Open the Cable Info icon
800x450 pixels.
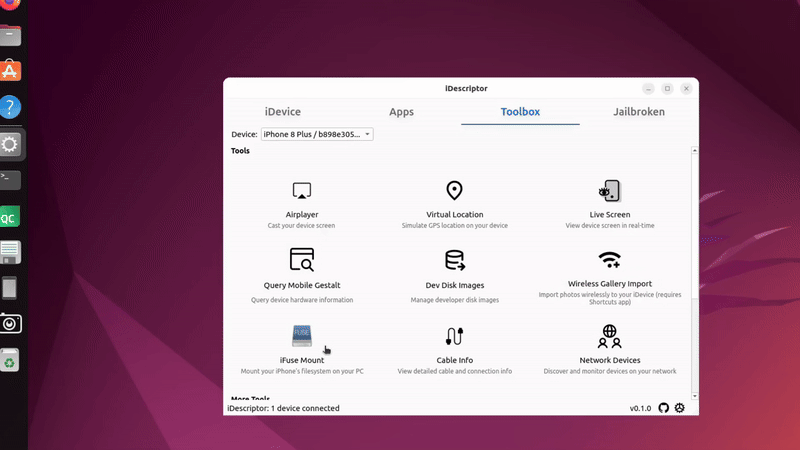tap(455, 336)
